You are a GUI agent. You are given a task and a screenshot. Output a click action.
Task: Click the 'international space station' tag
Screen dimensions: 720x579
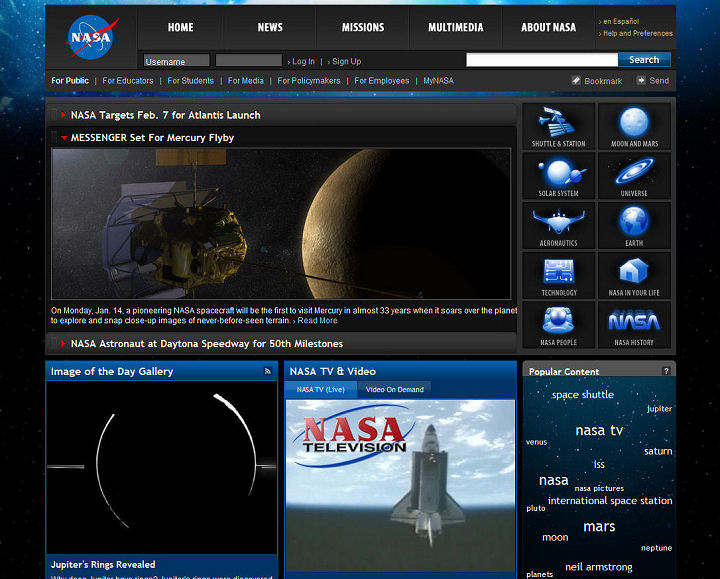coord(610,501)
